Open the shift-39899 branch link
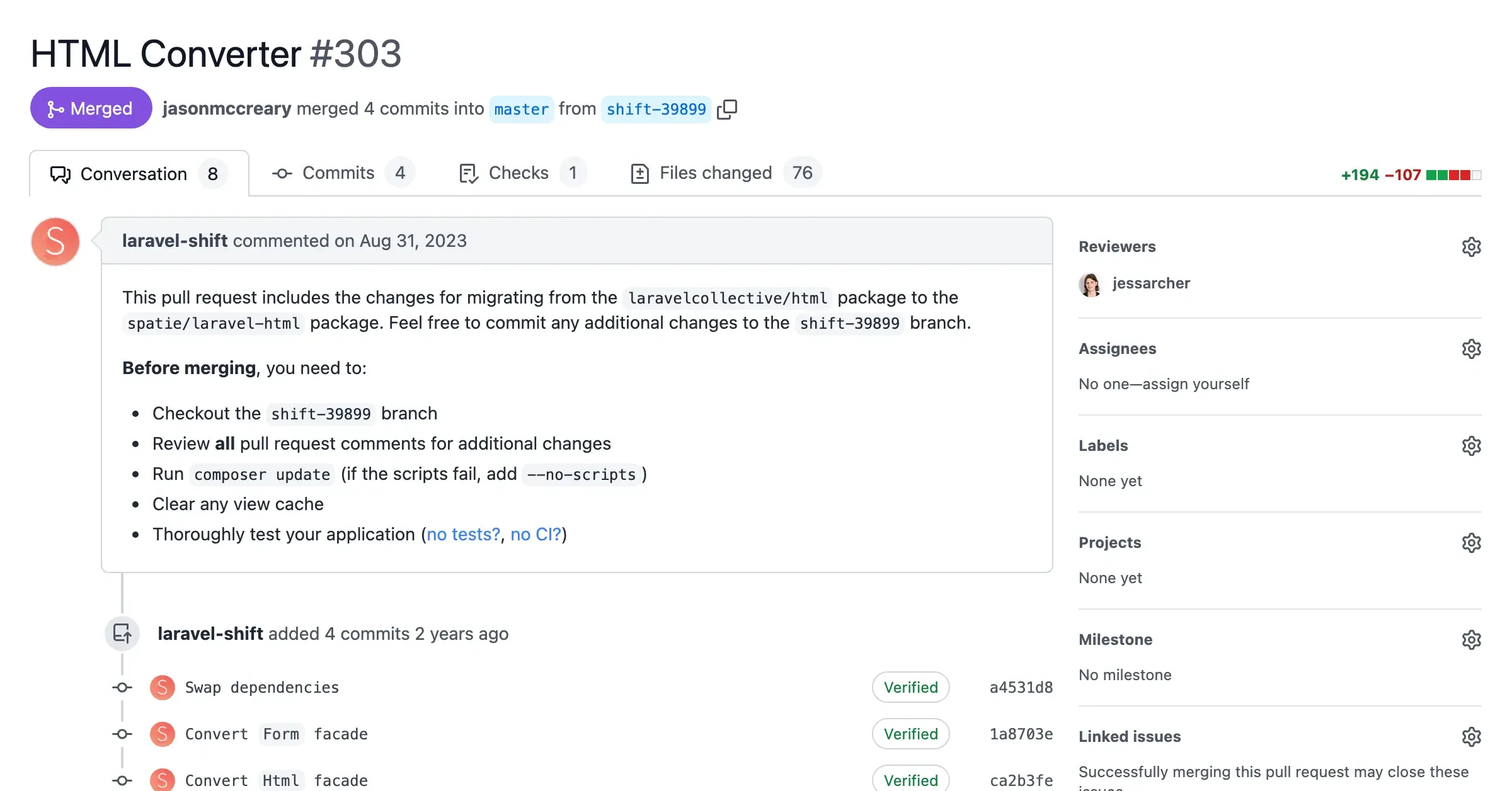1512x791 pixels. click(x=656, y=109)
